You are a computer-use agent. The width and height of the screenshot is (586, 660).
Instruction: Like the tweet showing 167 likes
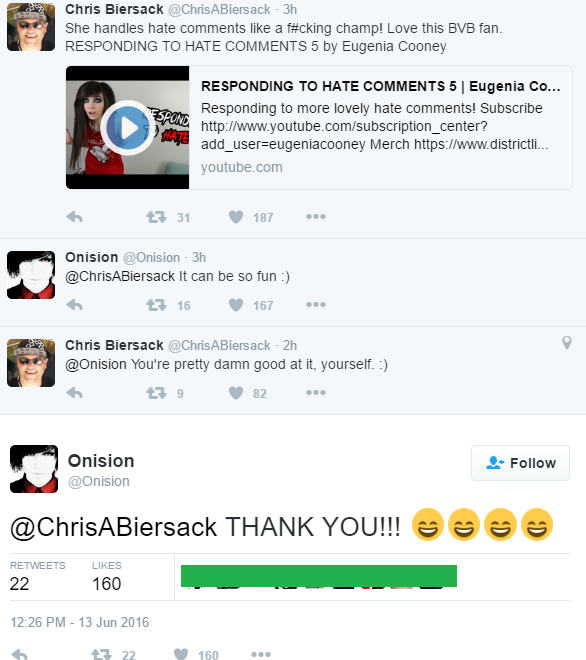point(236,305)
